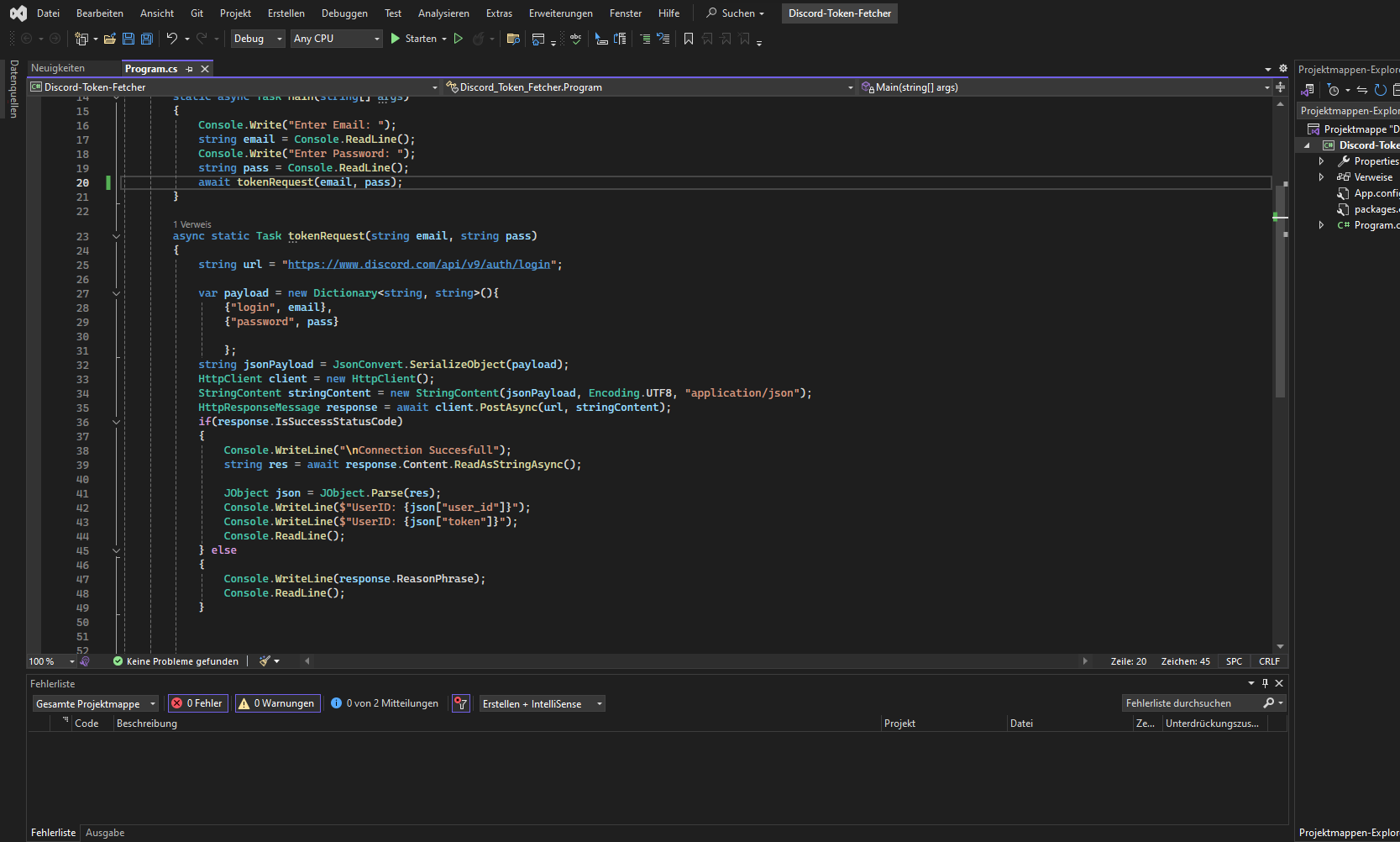1400x842 pixels.
Task: Pin the Fehlerliste panel
Action: tap(1266, 683)
